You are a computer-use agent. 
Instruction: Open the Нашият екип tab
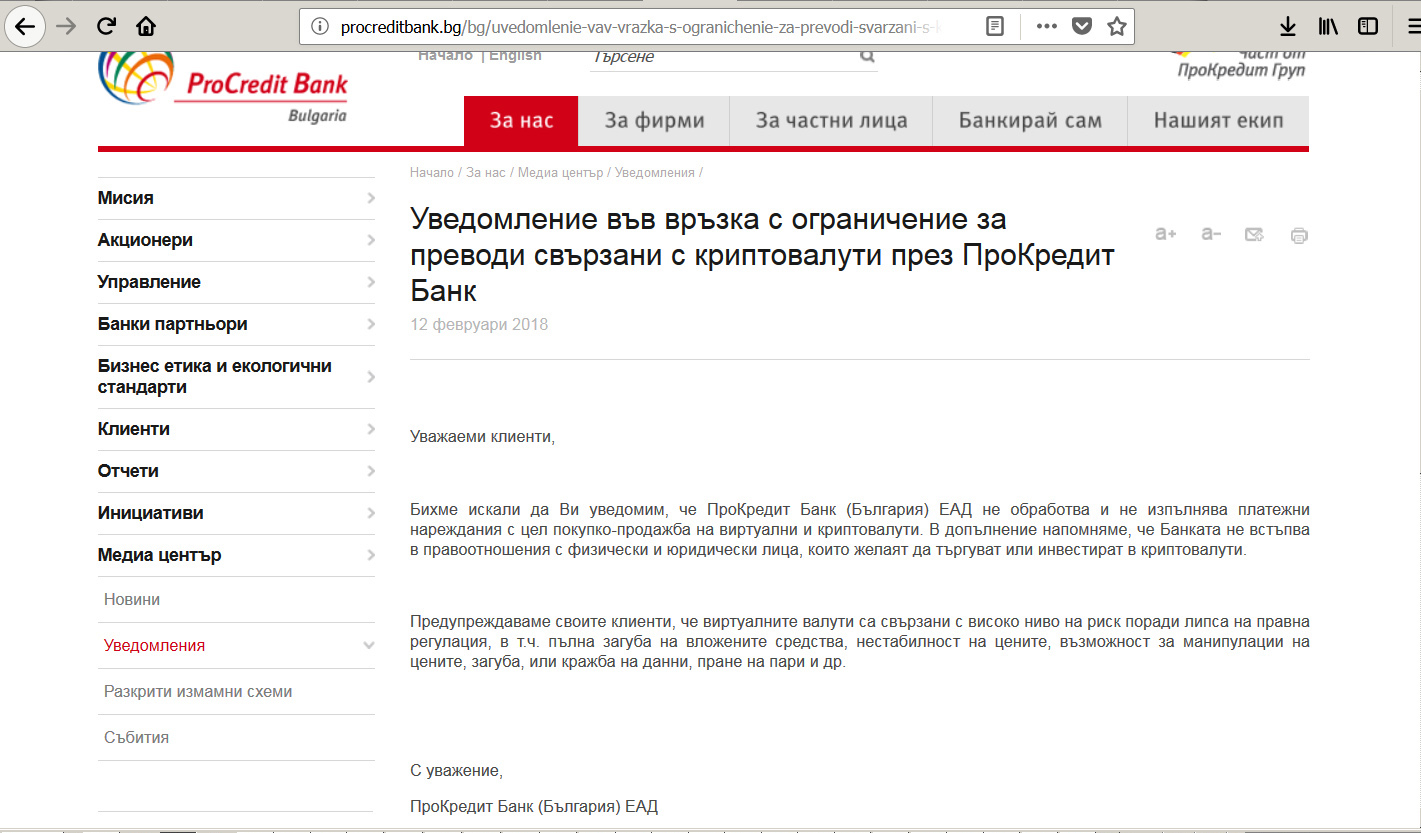pos(1218,121)
